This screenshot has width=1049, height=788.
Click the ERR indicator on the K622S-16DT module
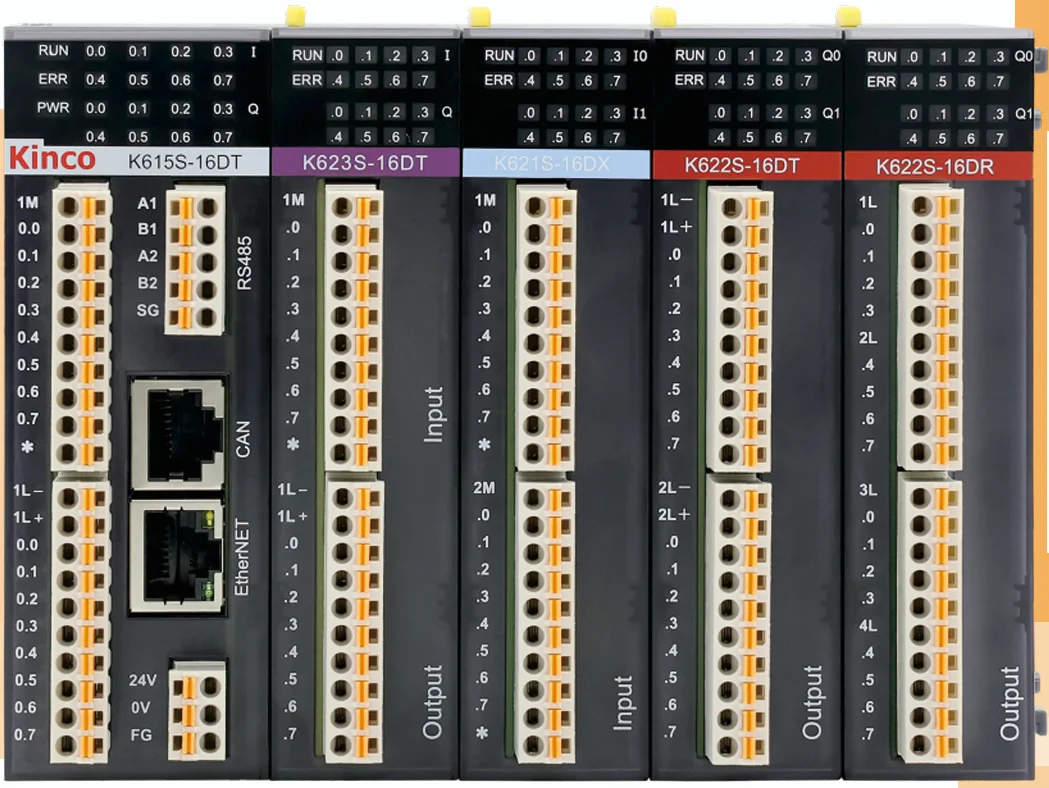point(689,80)
